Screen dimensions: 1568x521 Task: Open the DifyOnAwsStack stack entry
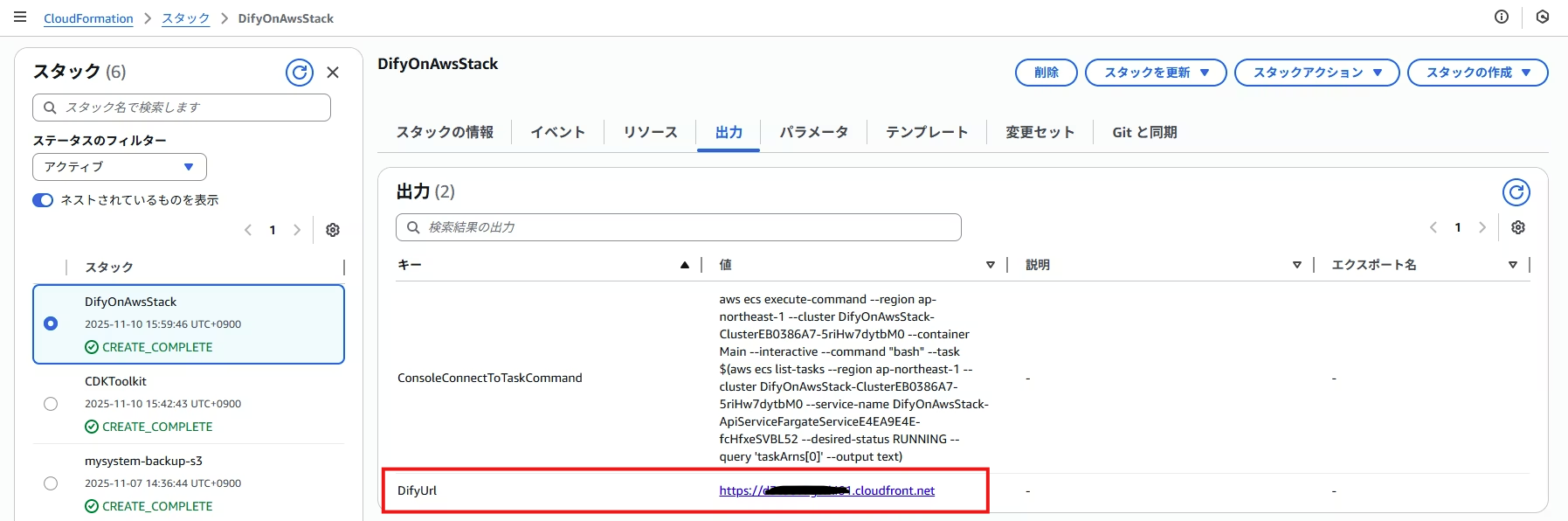tap(130, 302)
